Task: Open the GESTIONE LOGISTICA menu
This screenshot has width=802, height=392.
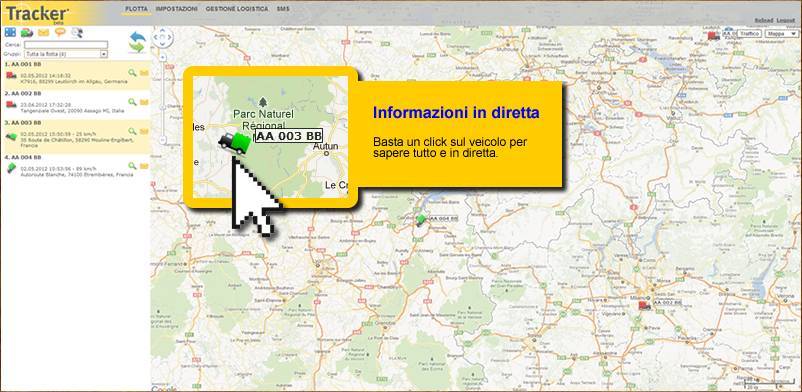Action: click(x=237, y=9)
